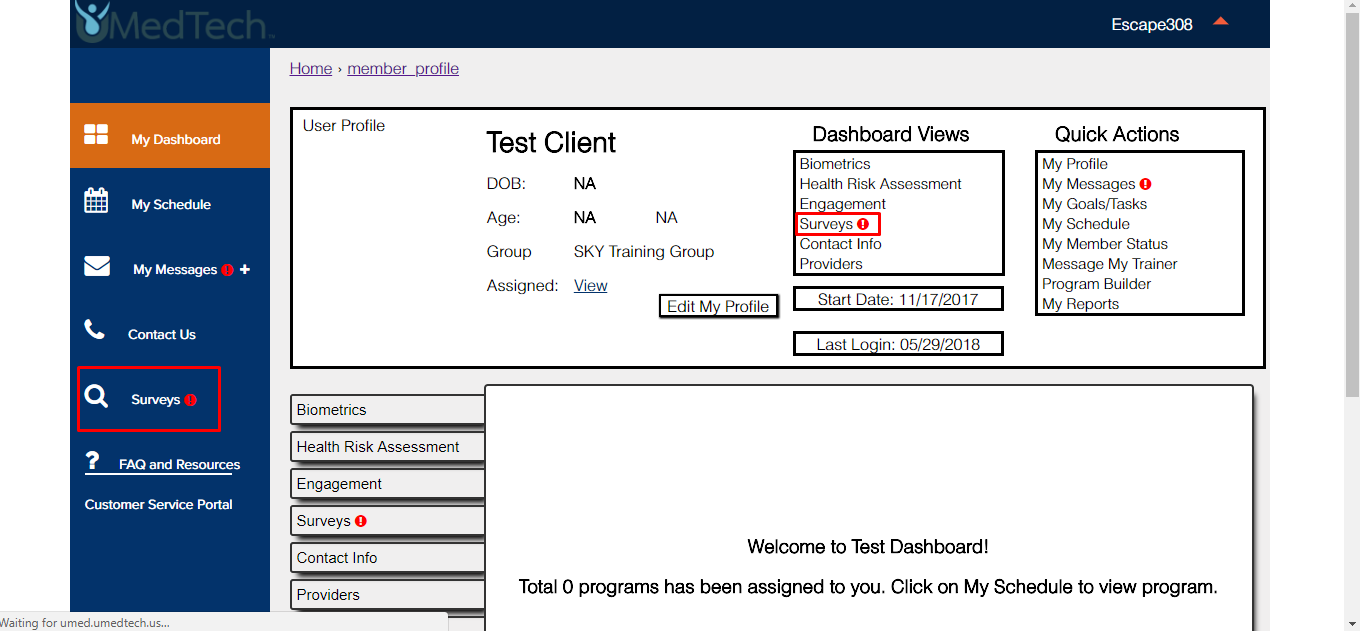Open My Member Status quick action

tap(1105, 244)
